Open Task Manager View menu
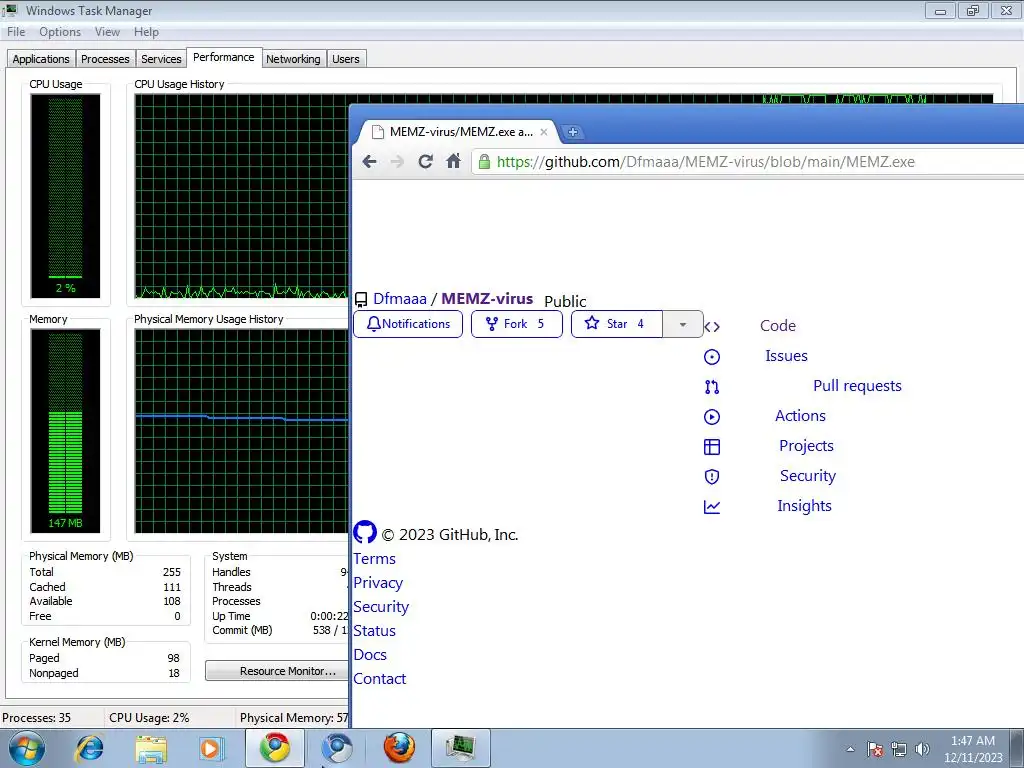The height and width of the screenshot is (768, 1024). pos(107,32)
